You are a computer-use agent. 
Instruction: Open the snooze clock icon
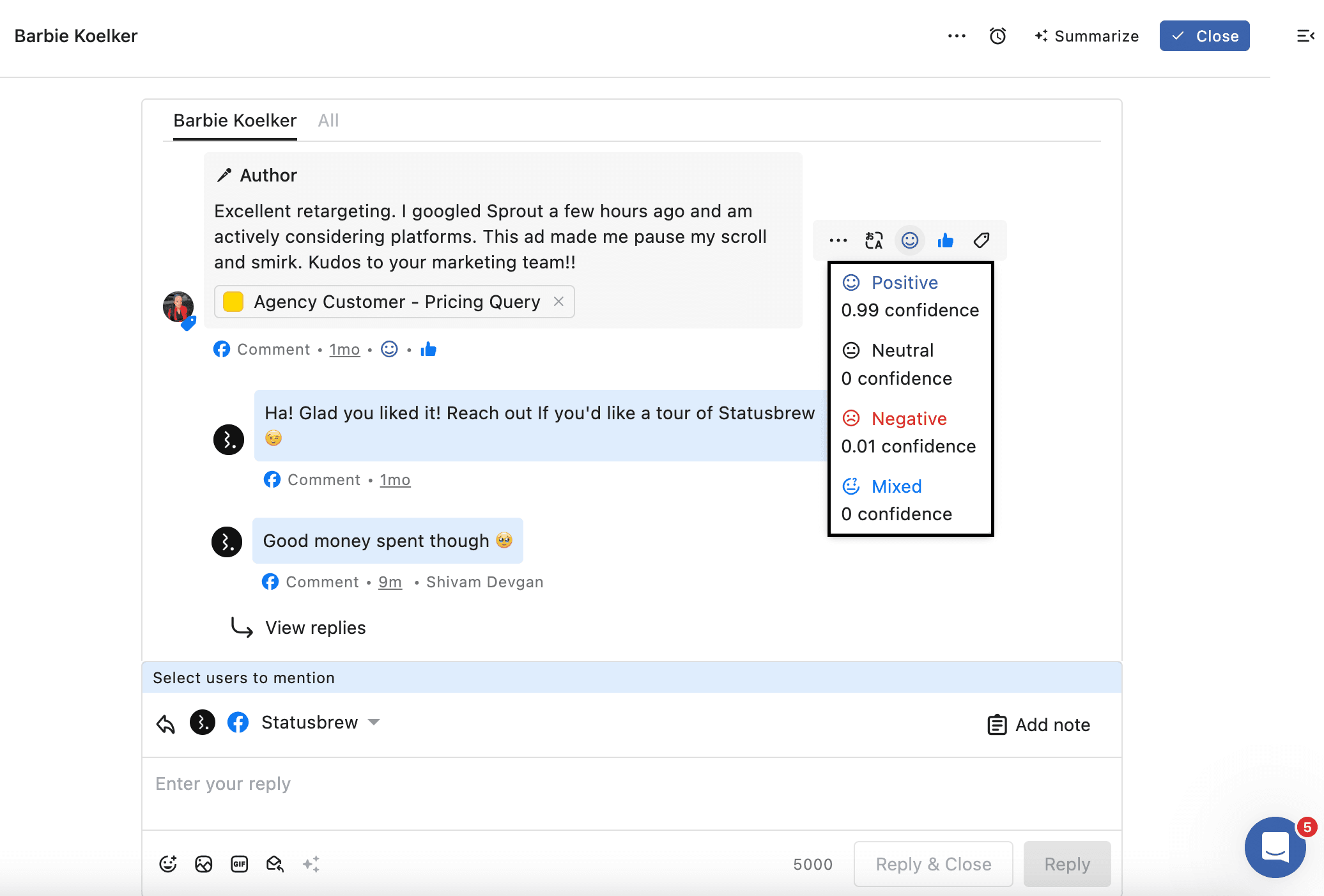coord(997,36)
